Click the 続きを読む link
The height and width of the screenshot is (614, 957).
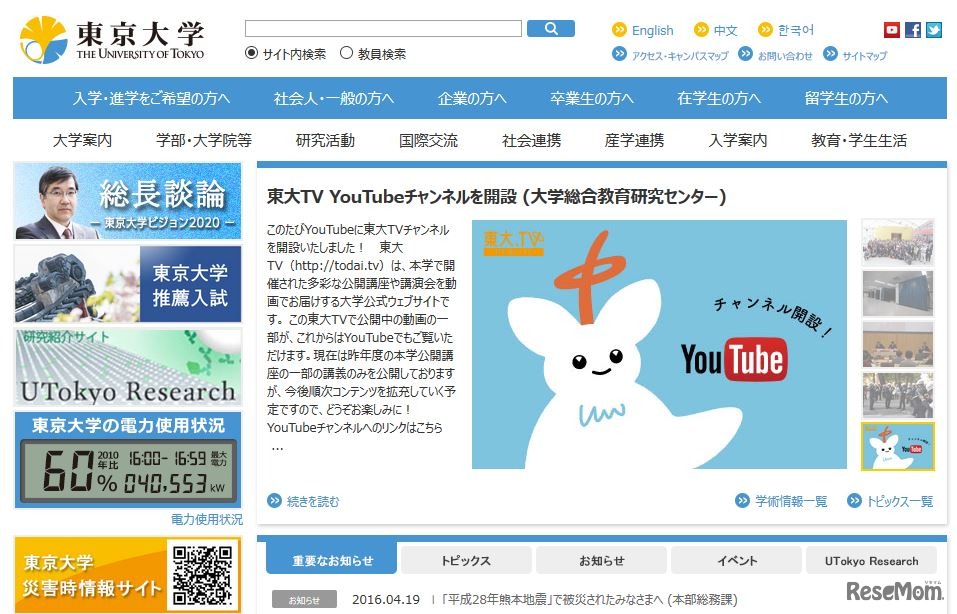pyautogui.click(x=312, y=501)
